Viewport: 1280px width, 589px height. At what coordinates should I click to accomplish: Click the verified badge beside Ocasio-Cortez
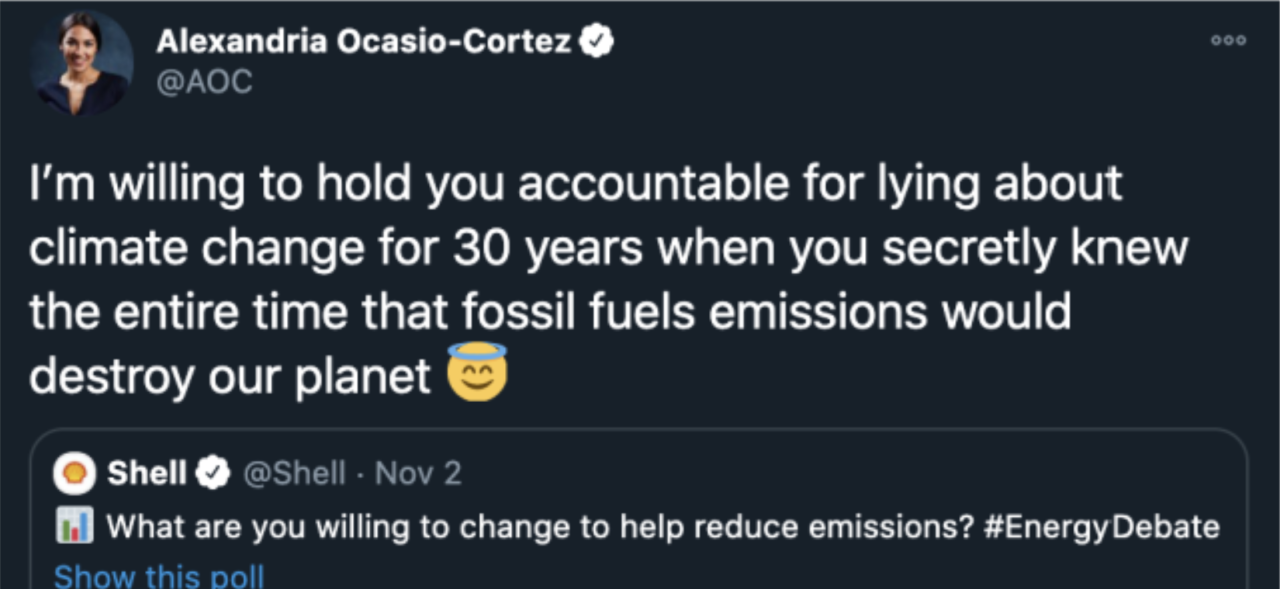coord(597,42)
